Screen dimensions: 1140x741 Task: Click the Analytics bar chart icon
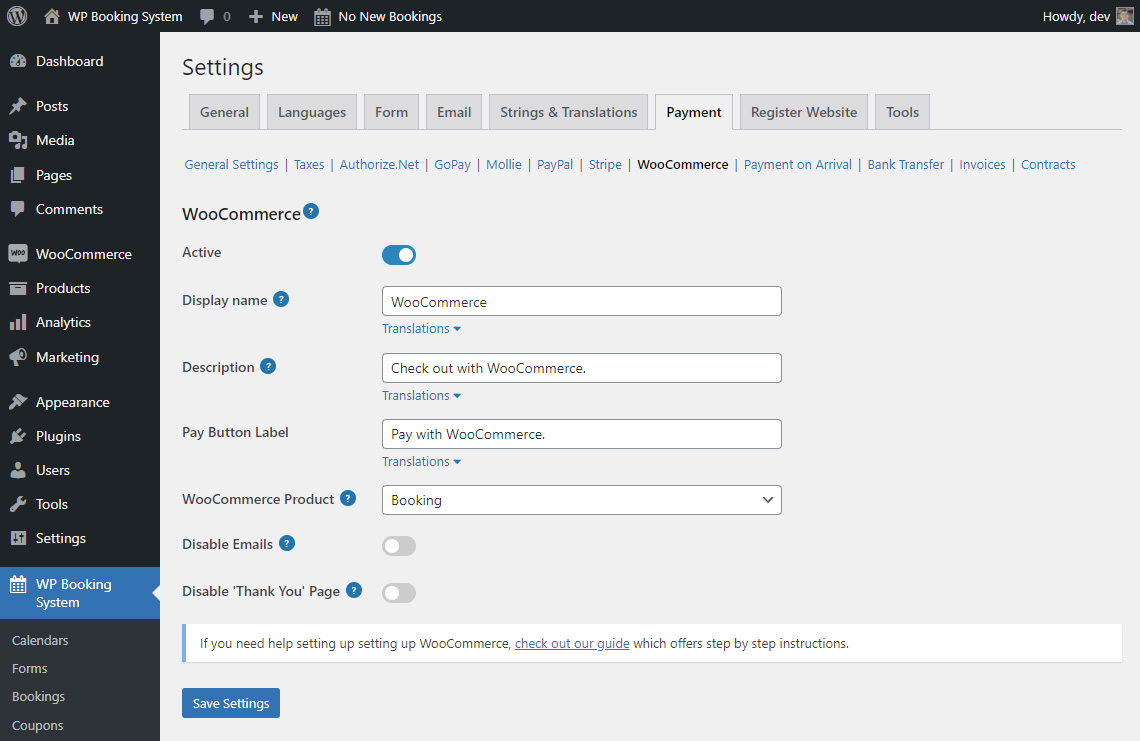[x=18, y=322]
